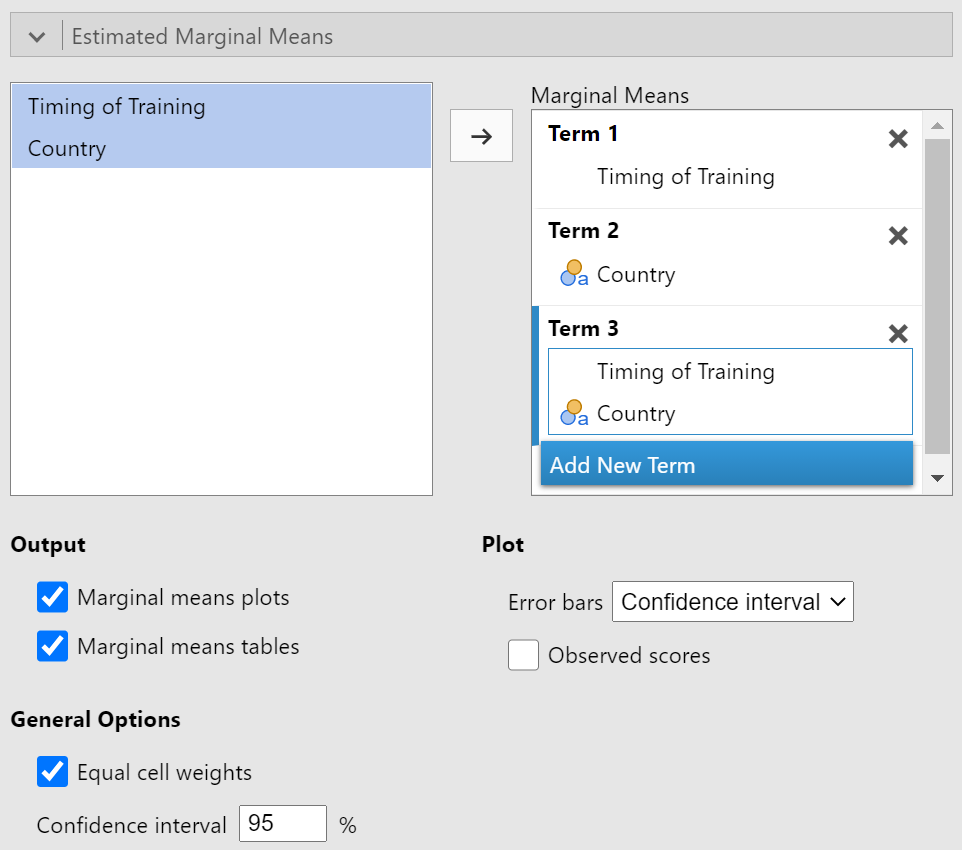The height and width of the screenshot is (850, 962).
Task: Click the scroll down arrow in Marginal Means list
Action: (937, 478)
